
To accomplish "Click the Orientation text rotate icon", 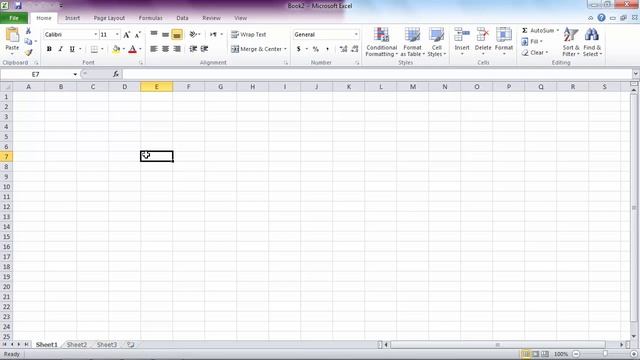I will [x=193, y=35].
